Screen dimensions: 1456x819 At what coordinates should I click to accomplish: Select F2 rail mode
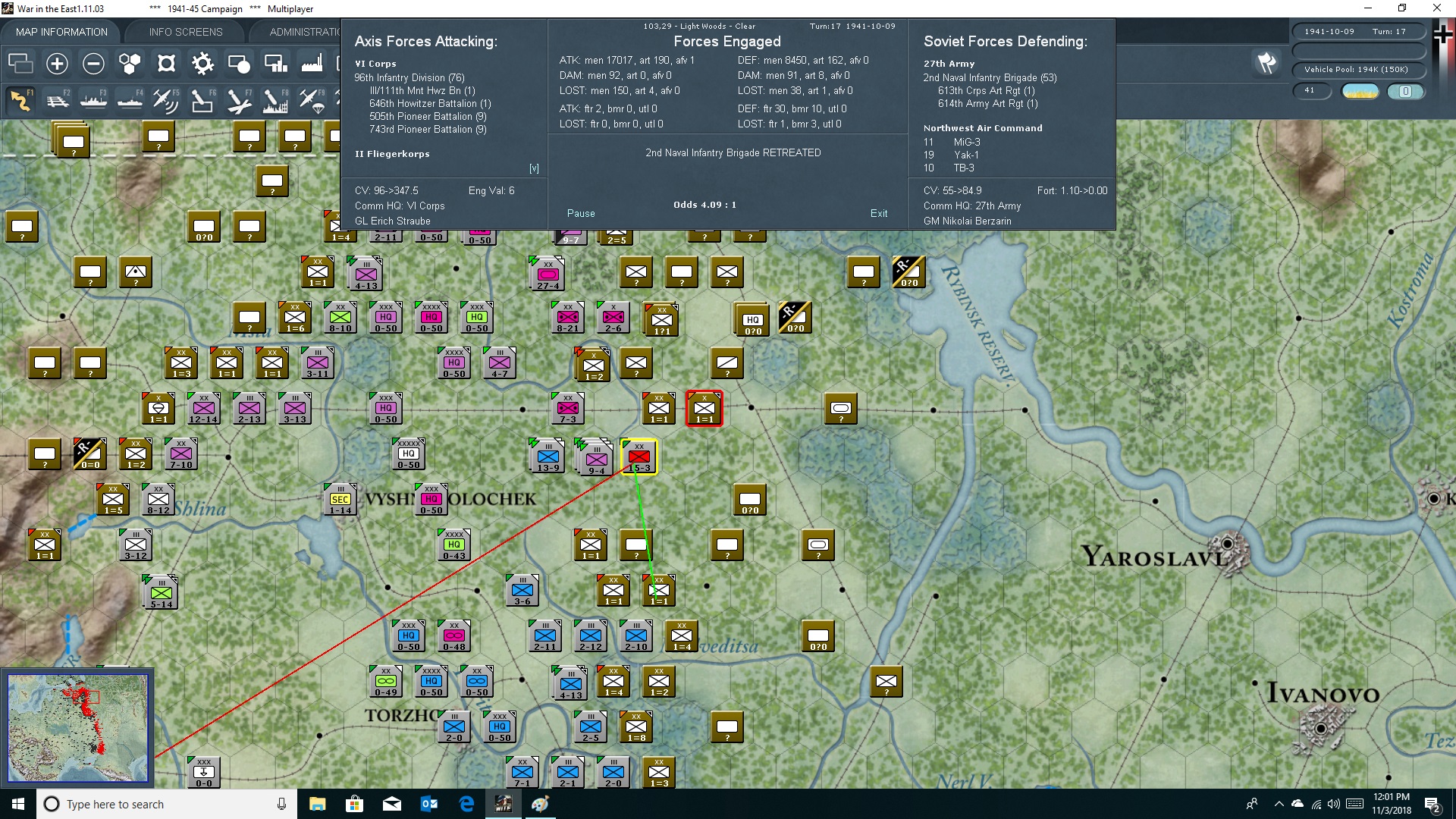(57, 100)
